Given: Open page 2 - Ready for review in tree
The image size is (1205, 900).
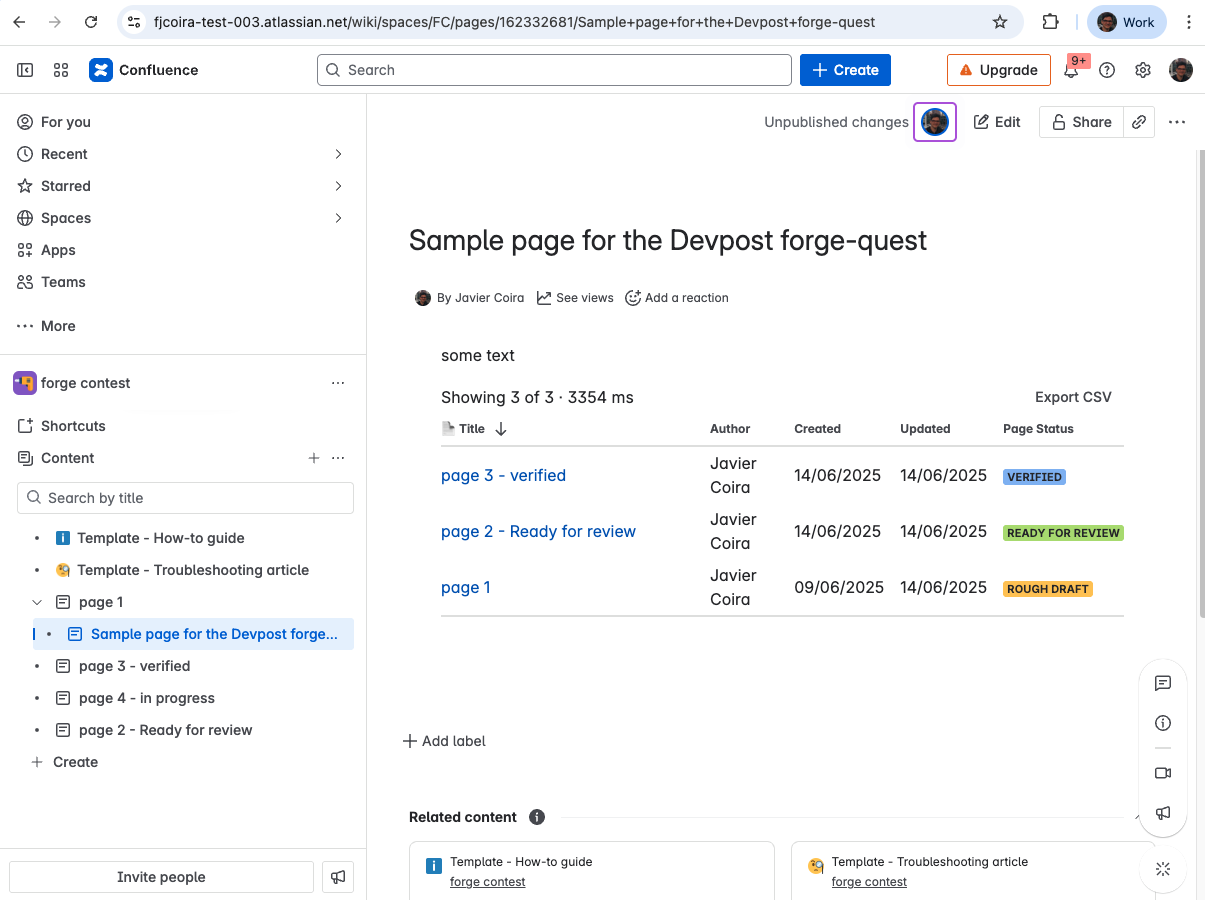Looking at the screenshot, I should click(x=165, y=730).
